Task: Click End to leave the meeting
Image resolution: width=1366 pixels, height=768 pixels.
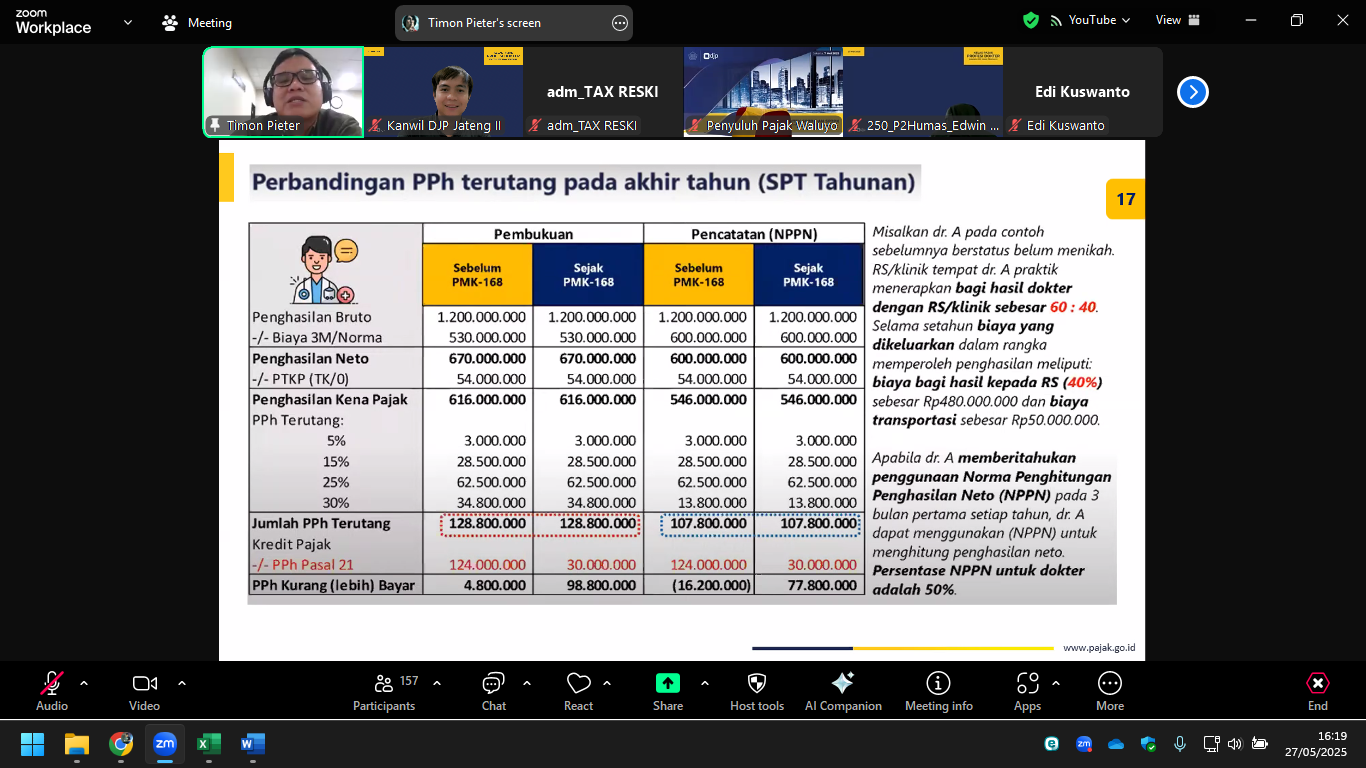Action: 1318,691
